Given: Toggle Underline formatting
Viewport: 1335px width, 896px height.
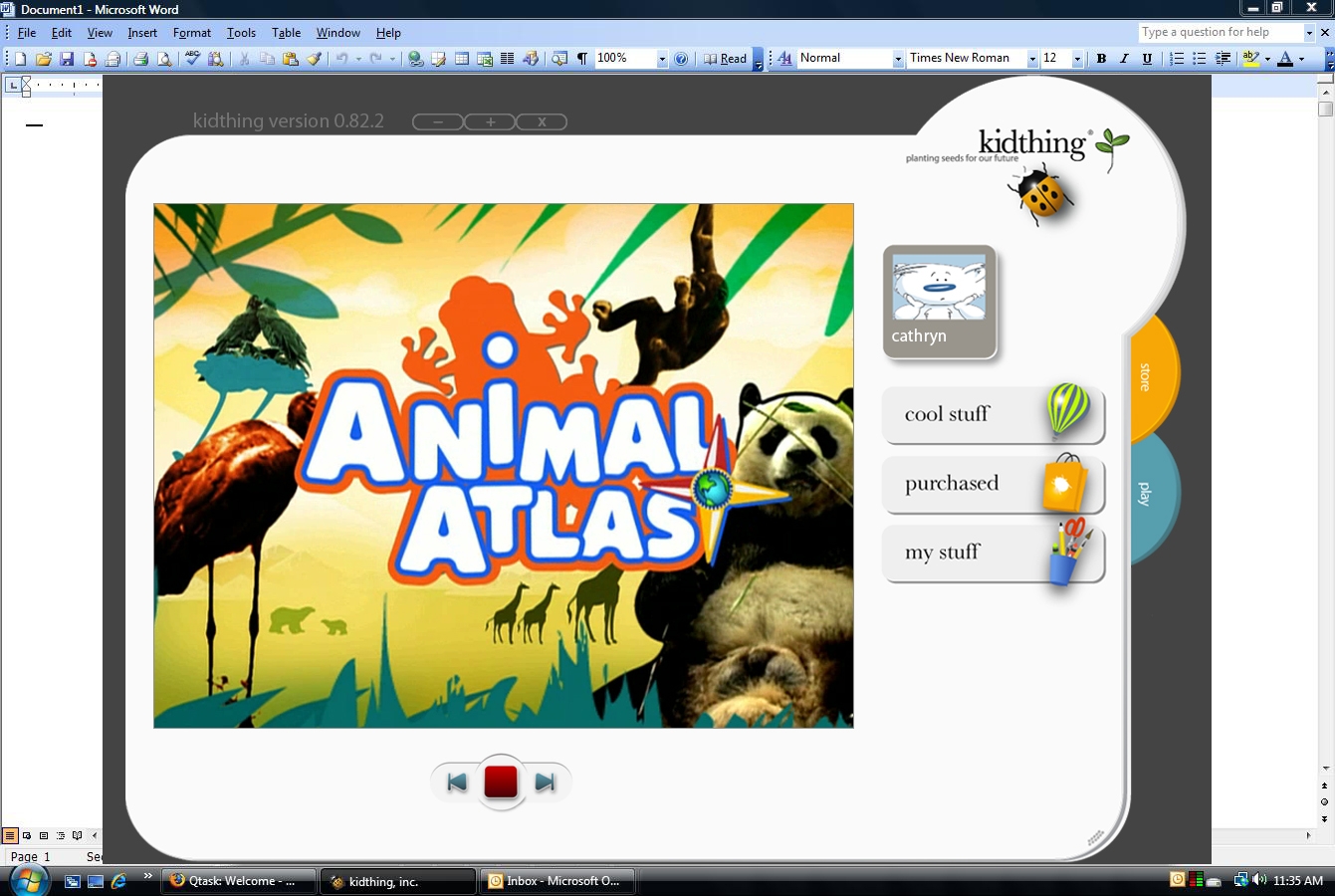Looking at the screenshot, I should tap(1147, 59).
